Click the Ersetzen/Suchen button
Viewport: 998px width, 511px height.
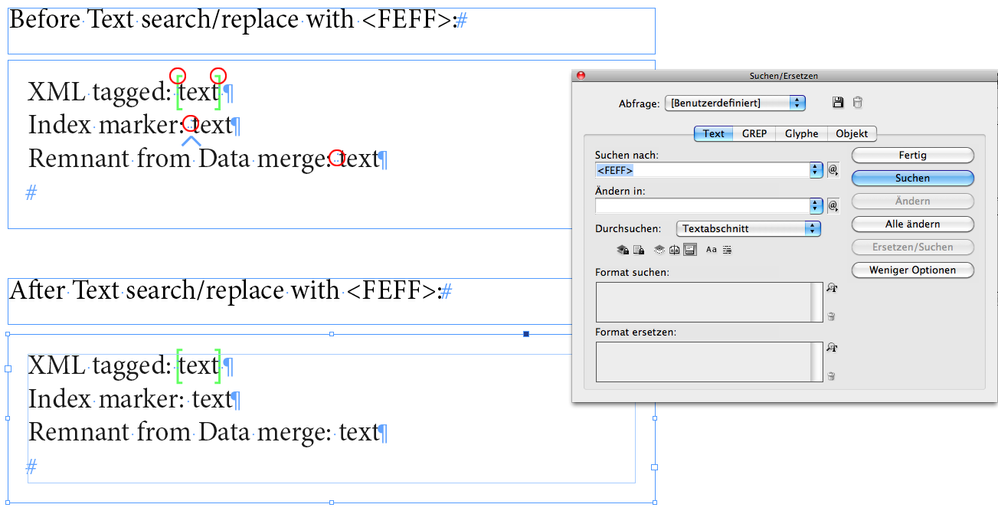(x=913, y=247)
